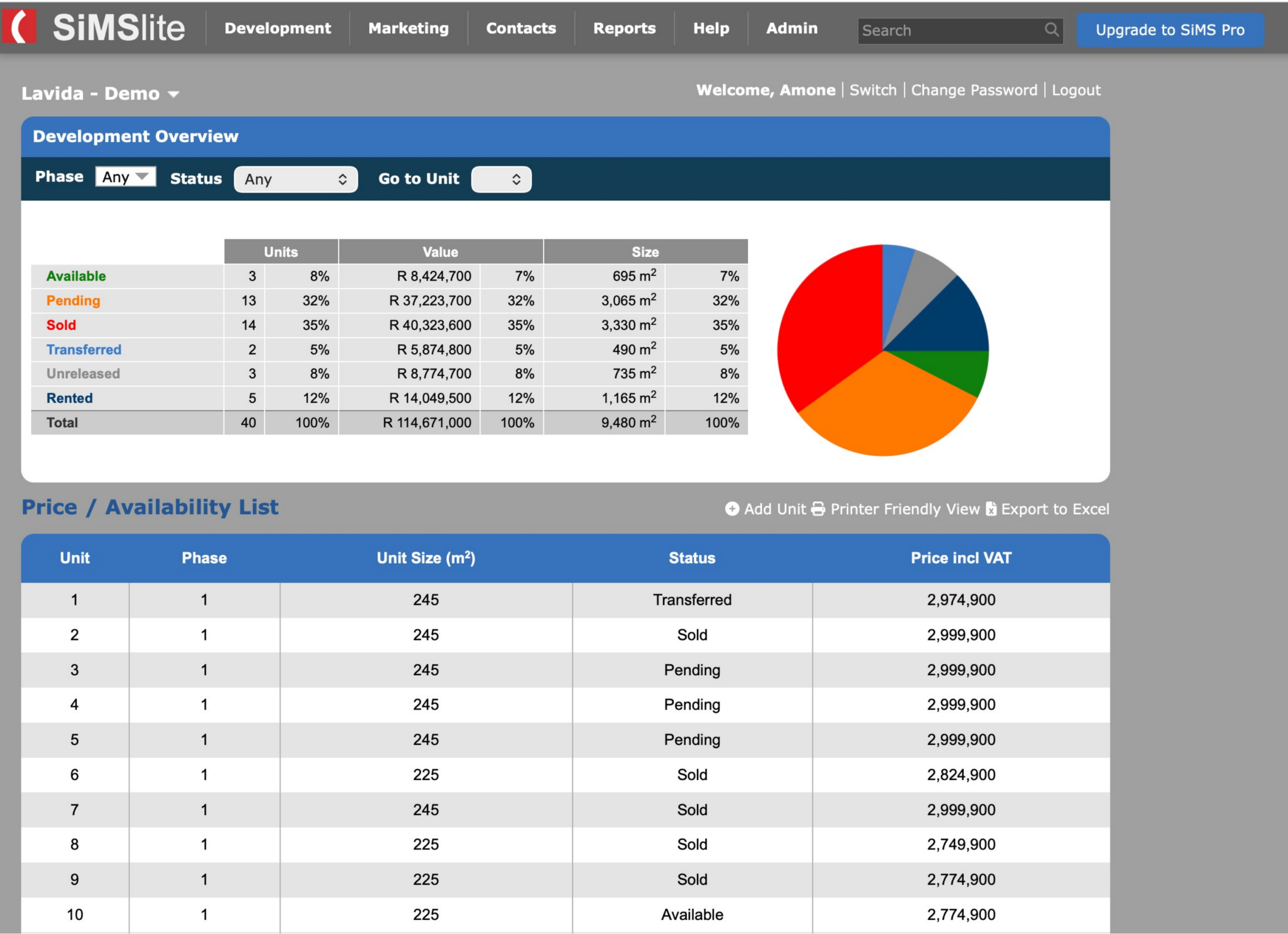Click the printer icon for Printer Friendly View
1288x934 pixels.
click(818, 508)
